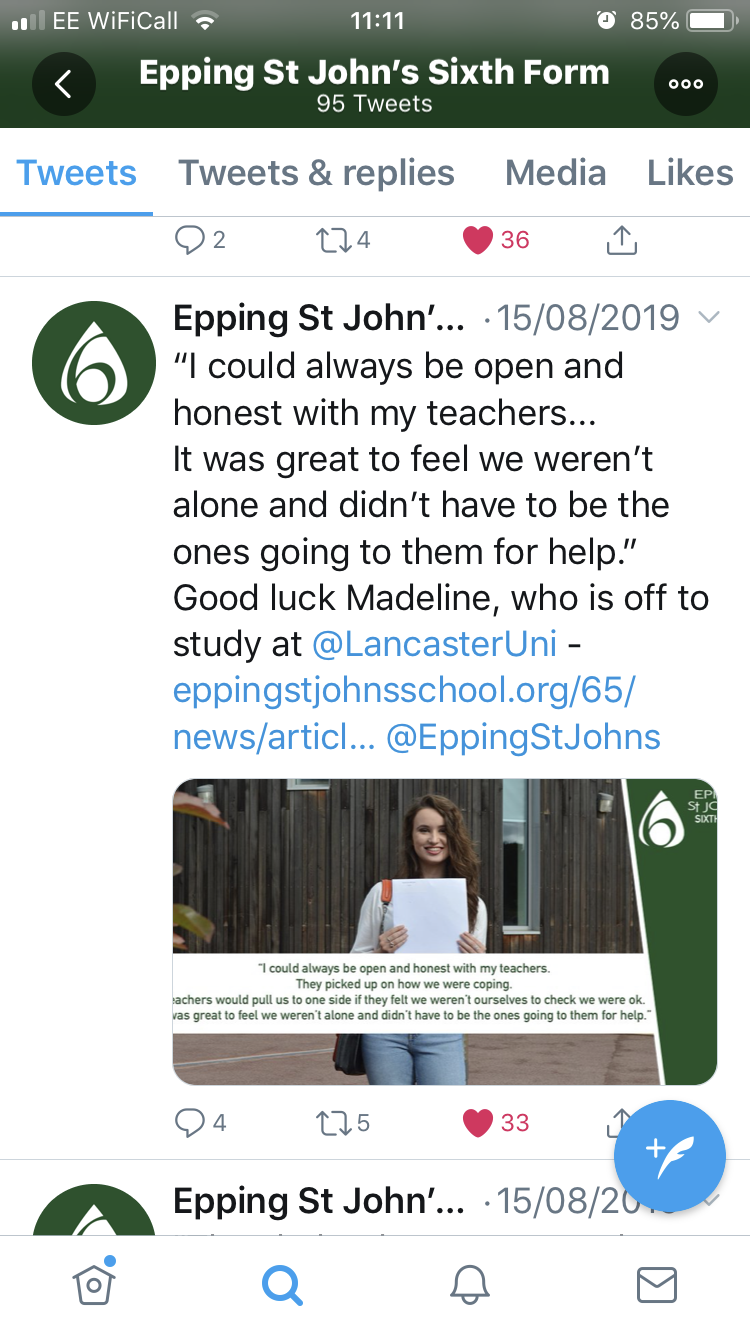Switch to the Media tab

click(556, 173)
